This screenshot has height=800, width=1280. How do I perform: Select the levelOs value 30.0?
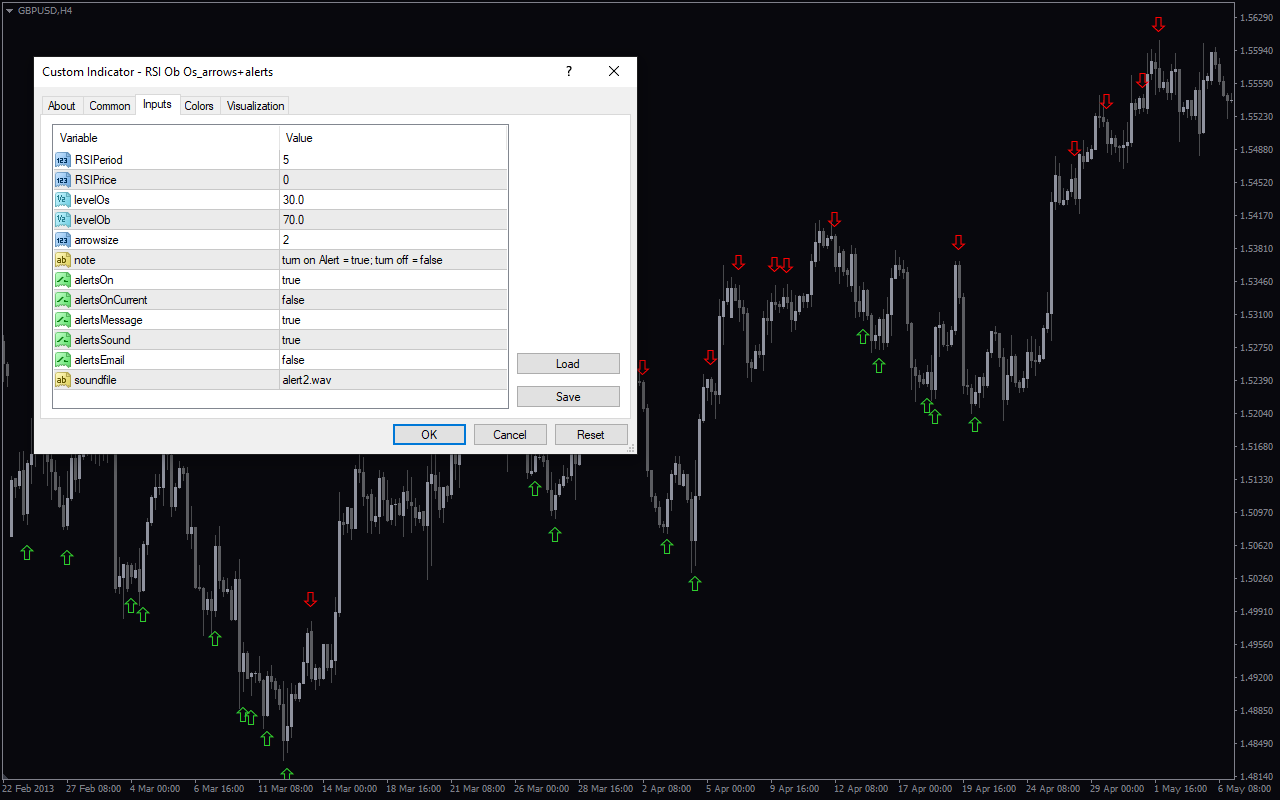pos(393,200)
